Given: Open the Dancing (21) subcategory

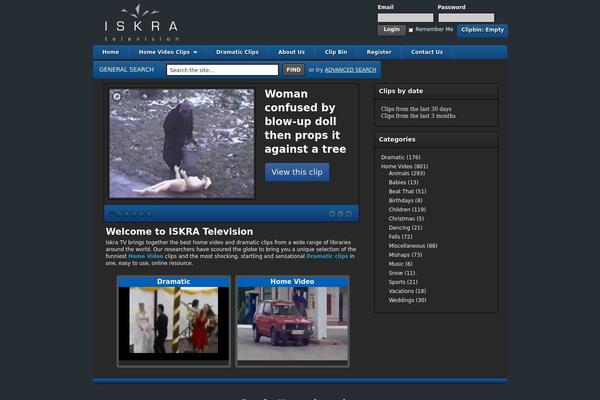Looking at the screenshot, I should click(405, 228).
